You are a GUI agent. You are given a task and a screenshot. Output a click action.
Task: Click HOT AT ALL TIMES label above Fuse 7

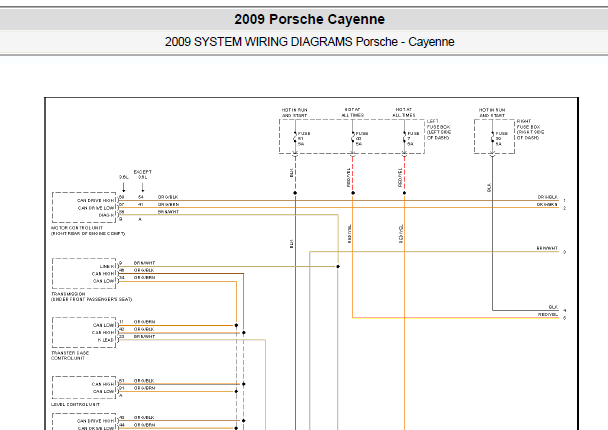click(404, 112)
